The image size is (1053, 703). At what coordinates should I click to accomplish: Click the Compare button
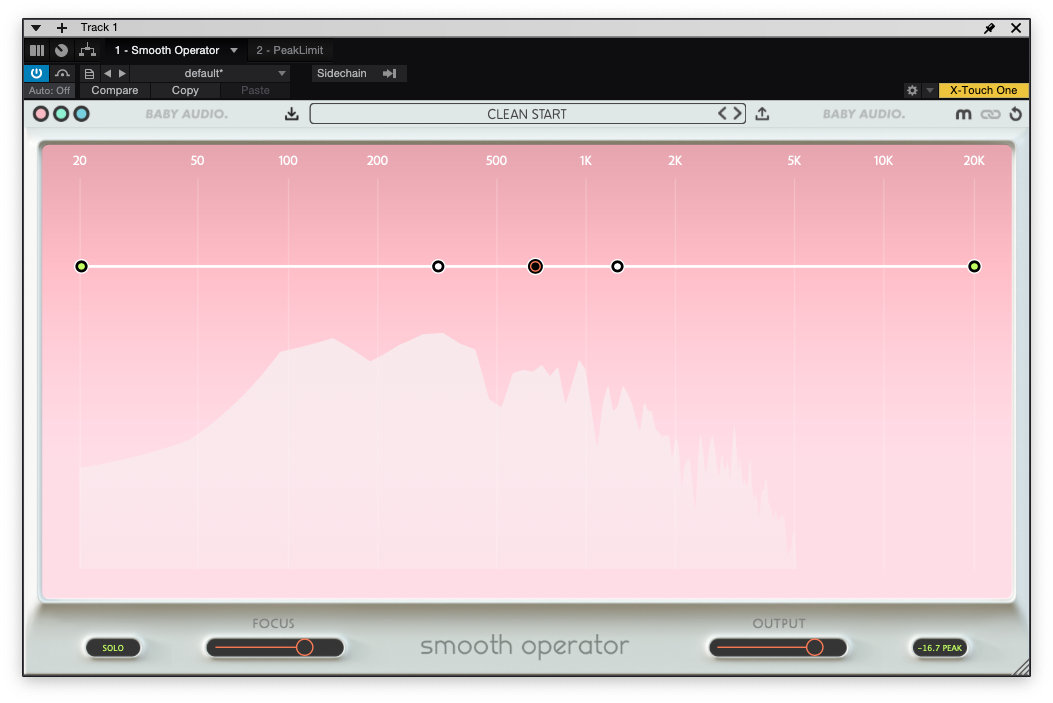tap(115, 90)
